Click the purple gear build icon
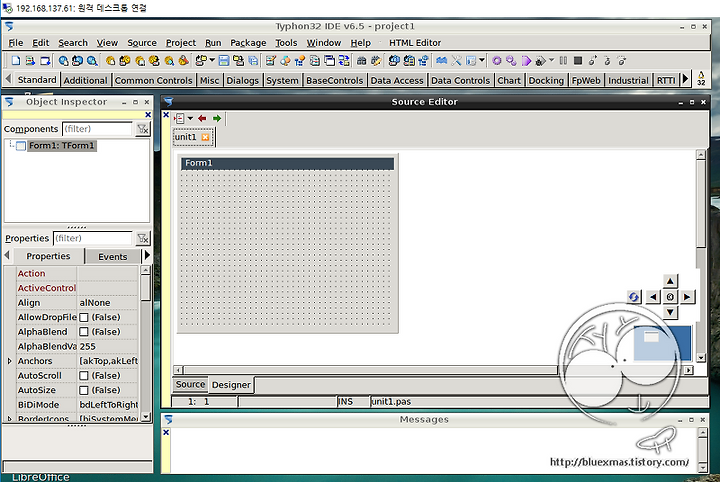This screenshot has height=482, width=720. [496, 61]
